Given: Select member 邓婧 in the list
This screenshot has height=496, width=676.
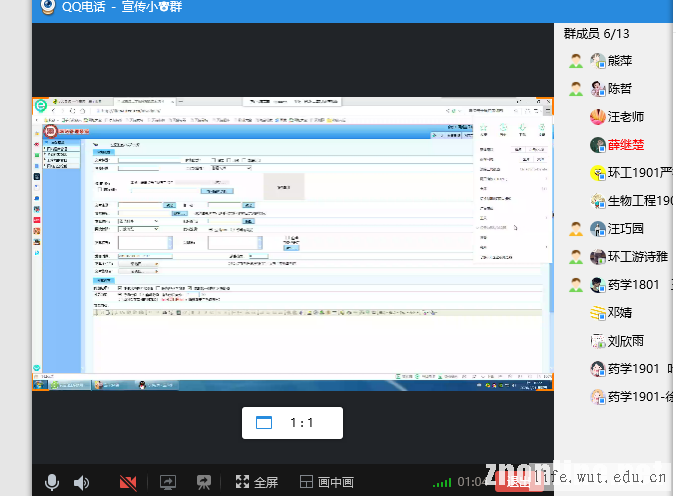Looking at the screenshot, I should pyautogui.click(x=620, y=312).
